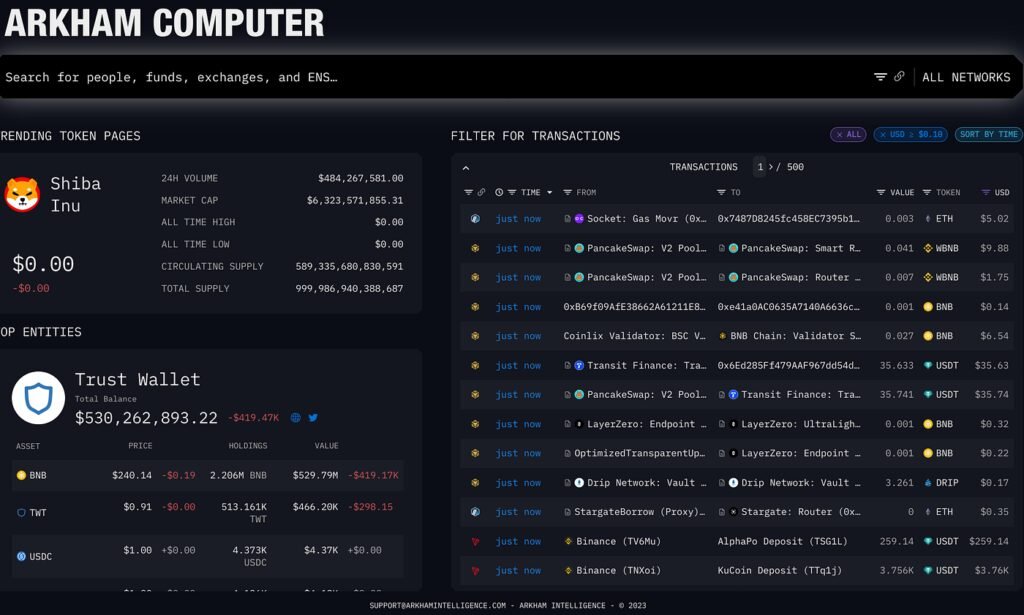The width and height of the screenshot is (1024, 615).
Task: Collapse the transactions panel with chevron
Action: [x=466, y=168]
